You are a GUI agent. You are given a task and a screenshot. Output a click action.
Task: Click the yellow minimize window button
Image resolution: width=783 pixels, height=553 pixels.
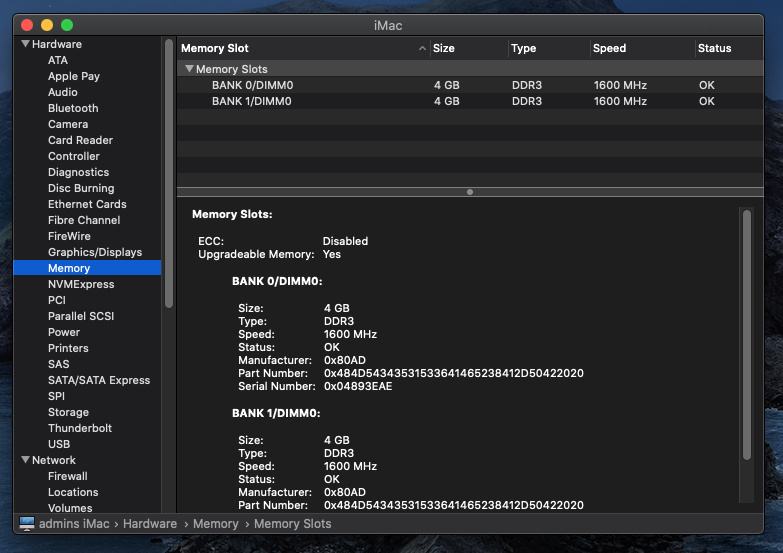click(47, 25)
